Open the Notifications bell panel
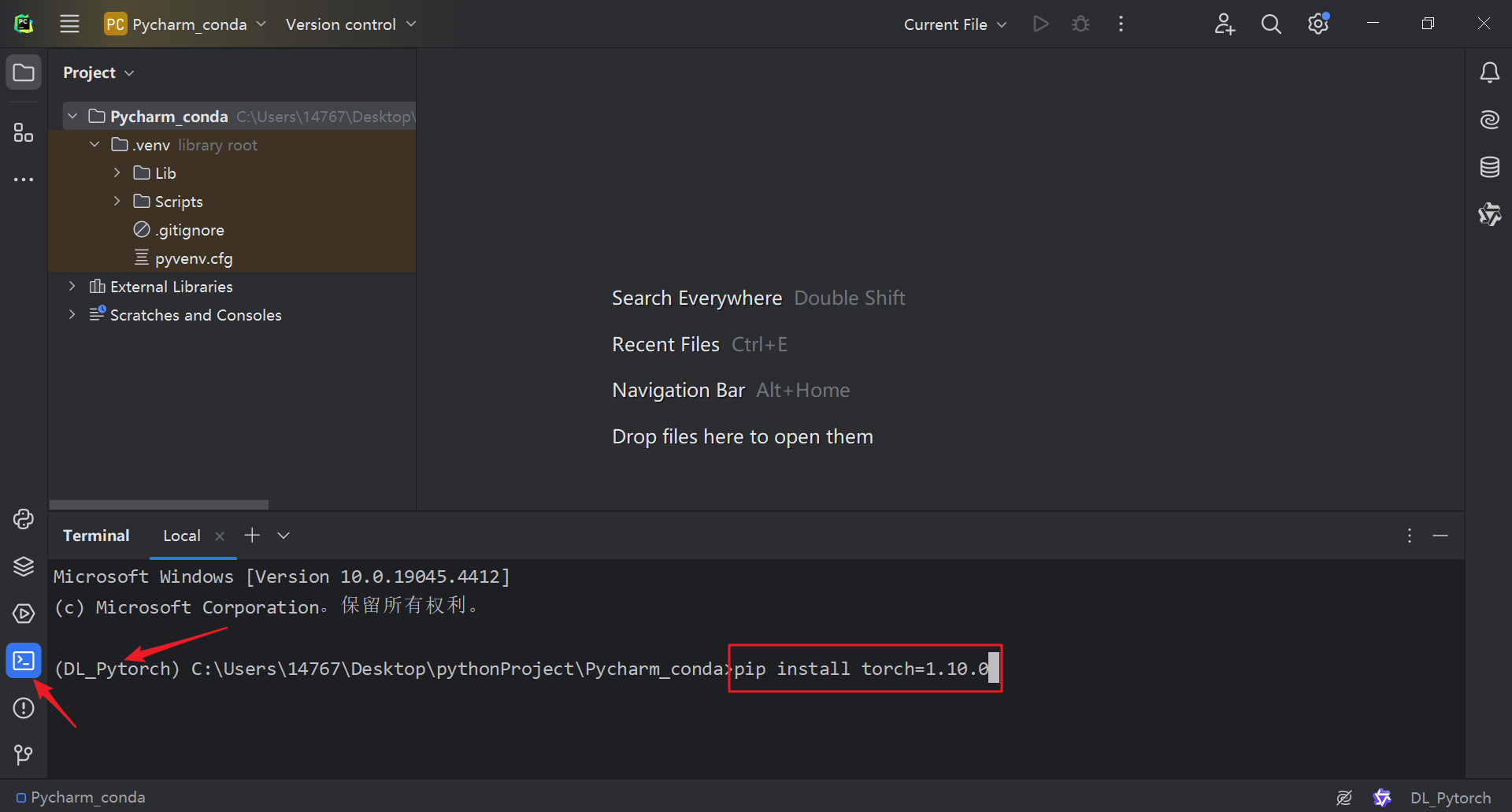Viewport: 1512px width, 812px height. click(1489, 73)
